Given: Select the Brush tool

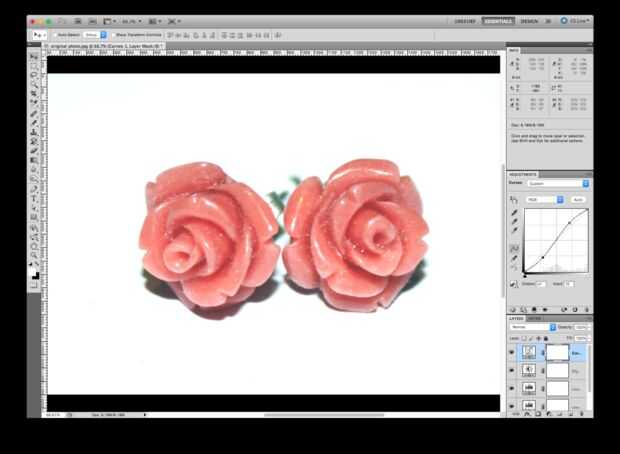Looking at the screenshot, I should [34, 123].
